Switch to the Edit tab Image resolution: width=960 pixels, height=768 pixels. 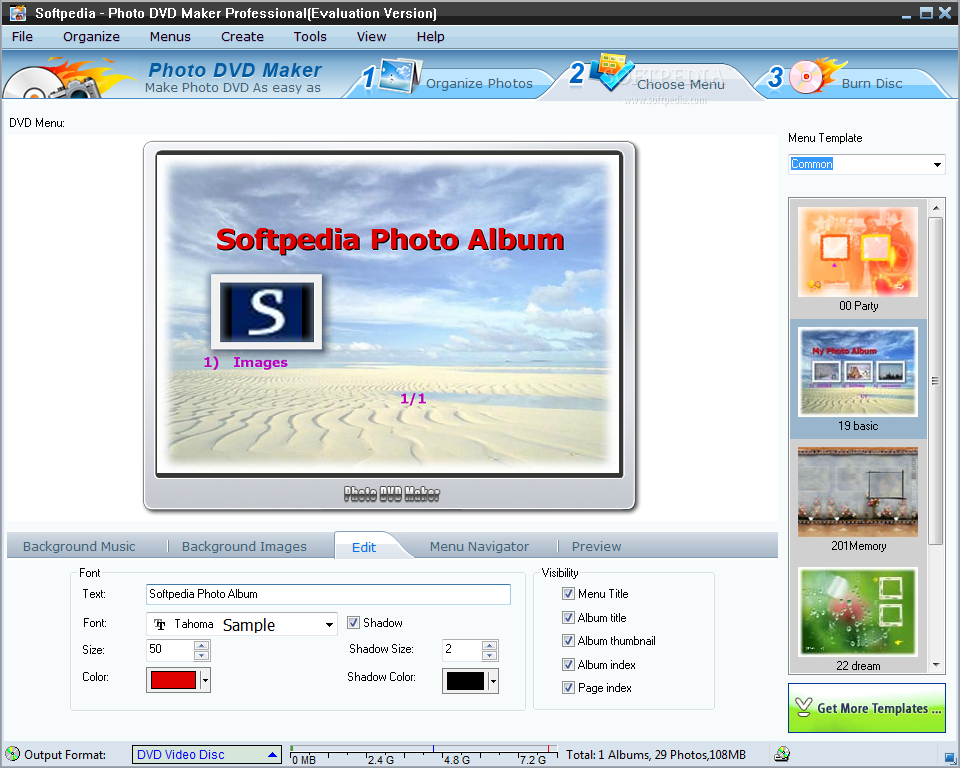click(364, 547)
